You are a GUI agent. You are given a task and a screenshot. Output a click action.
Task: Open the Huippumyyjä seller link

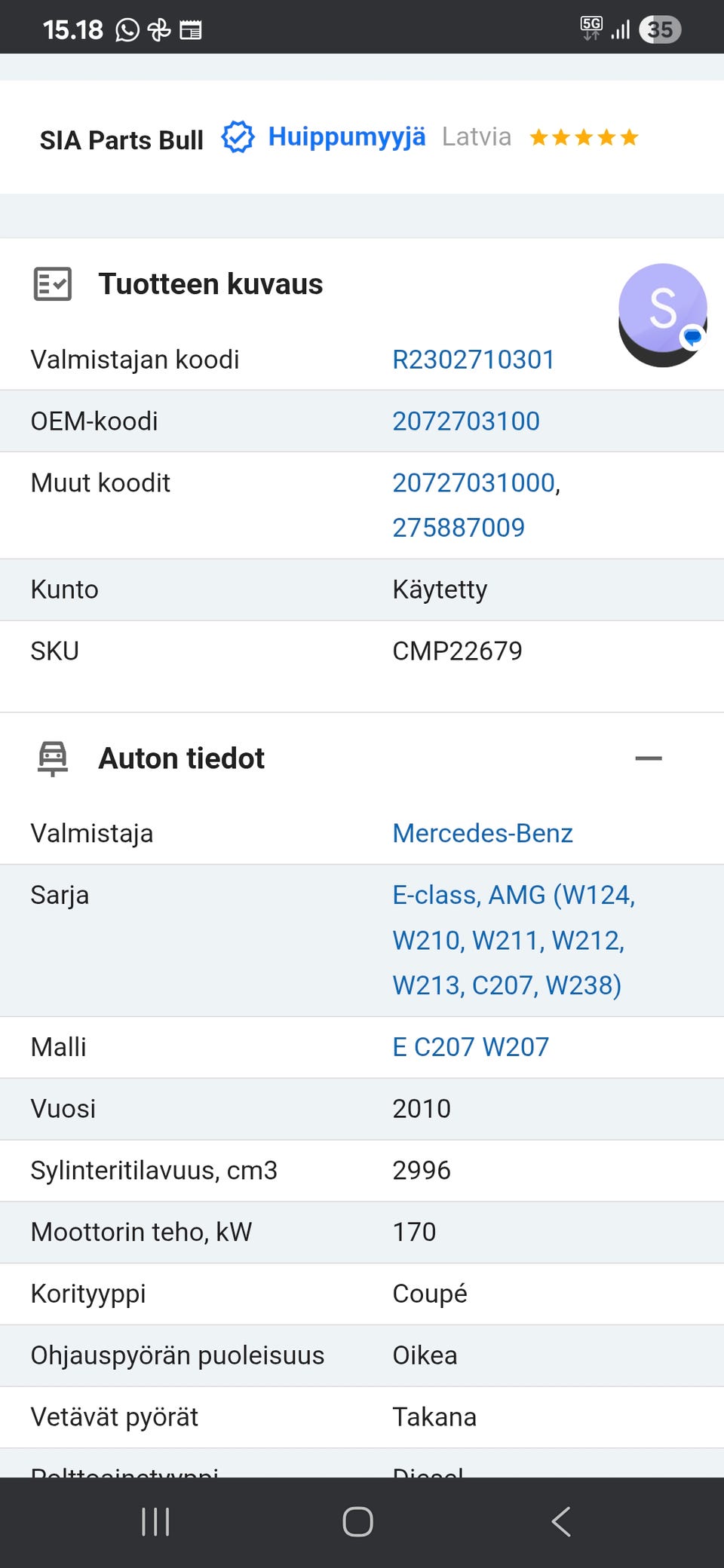[x=347, y=137]
